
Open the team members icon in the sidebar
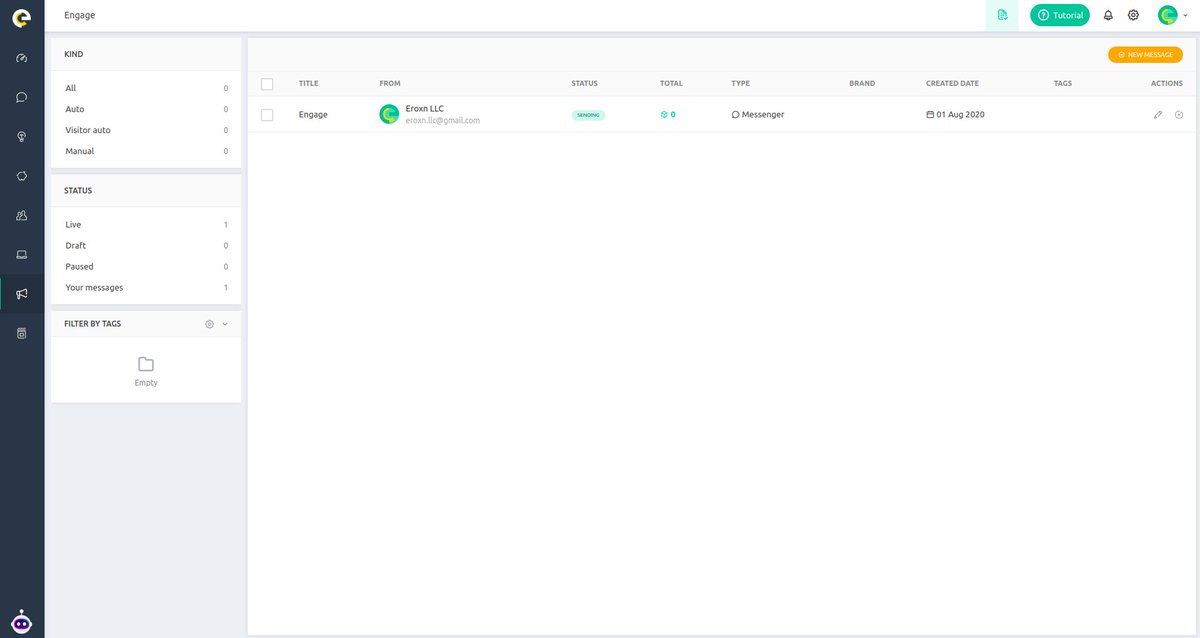[21, 215]
